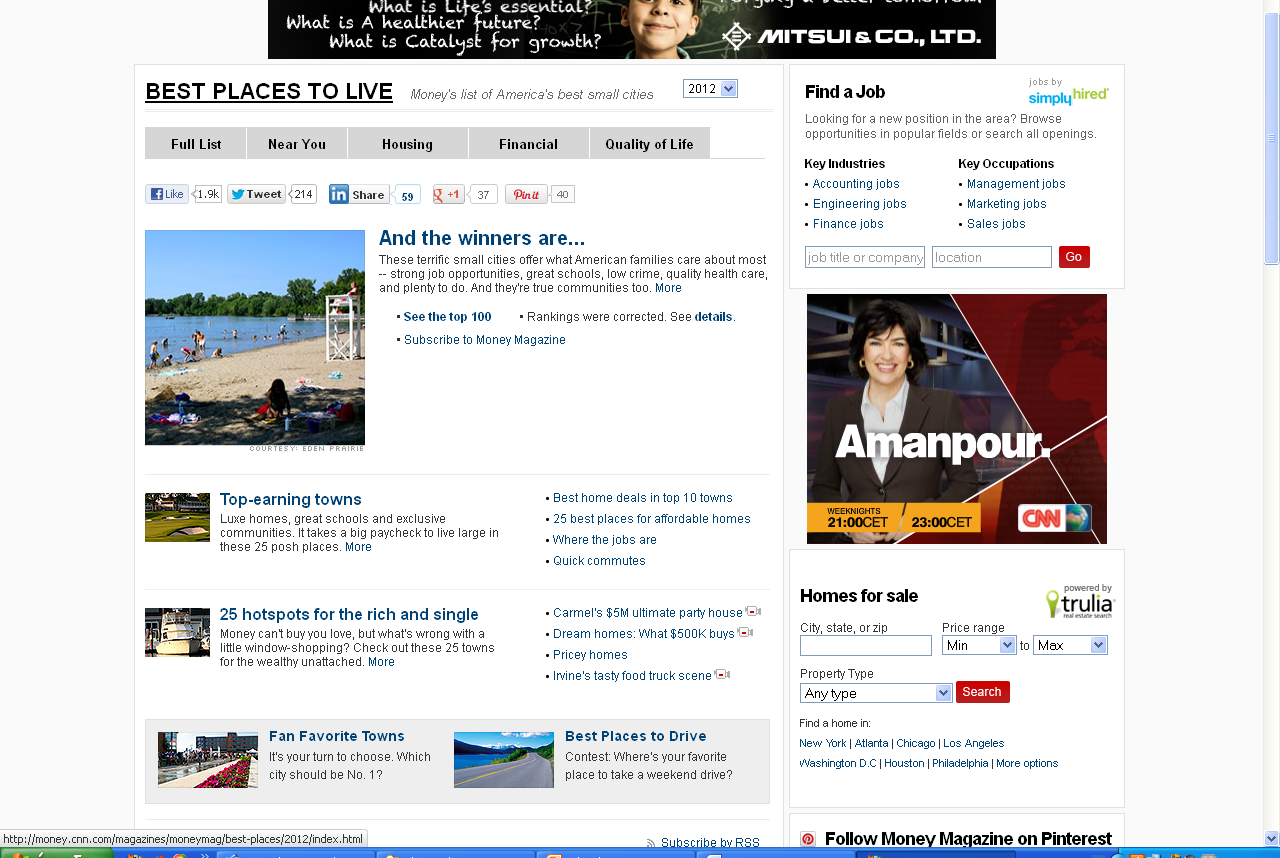
Task: Click 'More options' homes link
Action: click(1027, 763)
